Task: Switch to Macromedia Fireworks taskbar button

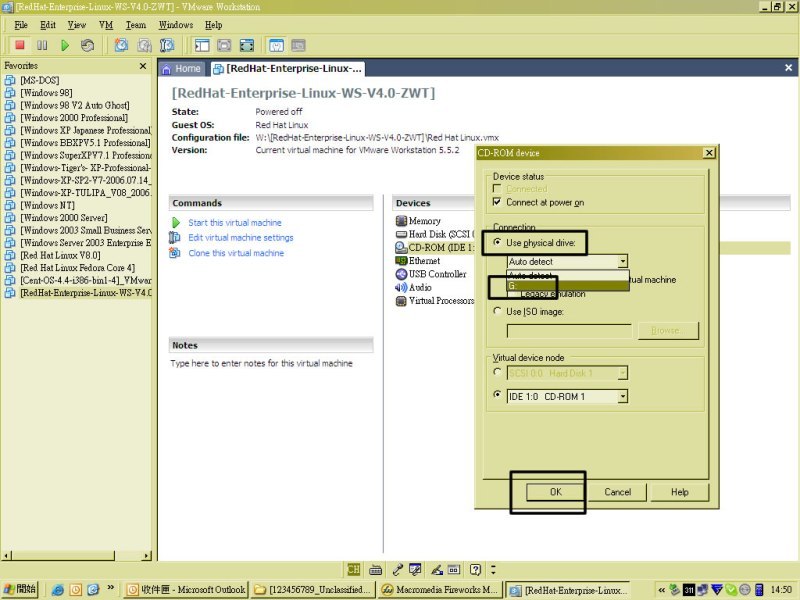Action: (440, 590)
